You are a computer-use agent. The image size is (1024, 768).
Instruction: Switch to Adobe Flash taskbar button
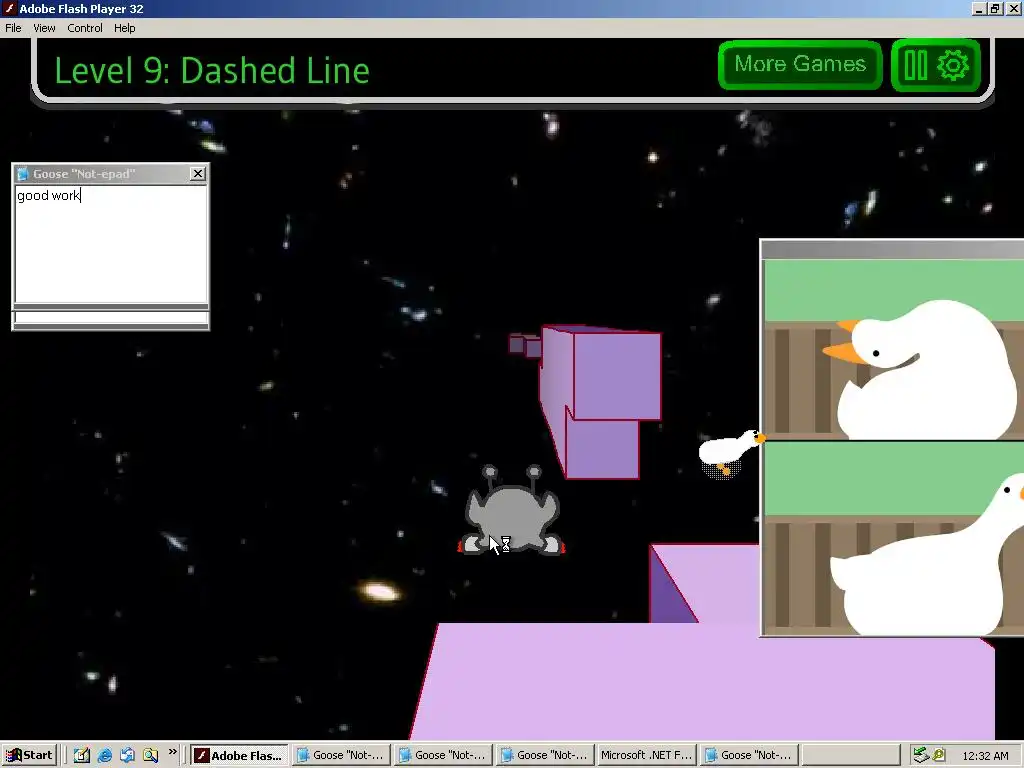tap(239, 756)
